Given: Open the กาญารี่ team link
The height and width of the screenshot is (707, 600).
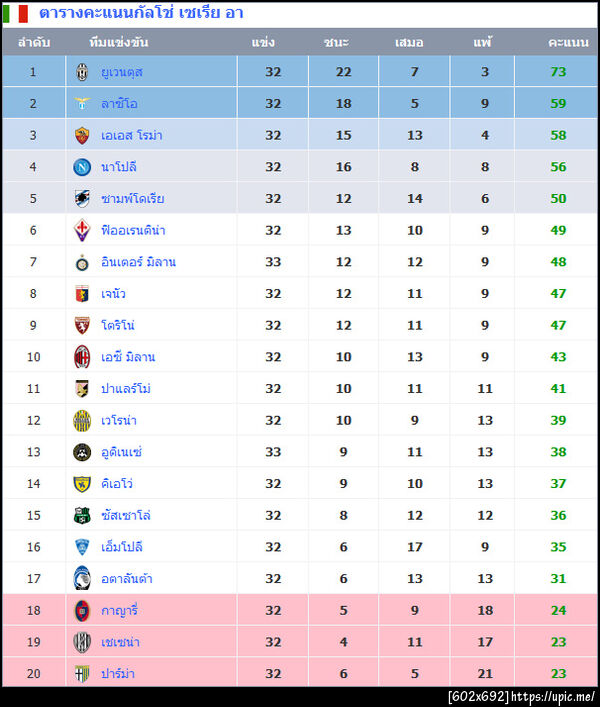Looking at the screenshot, I should [118, 610].
